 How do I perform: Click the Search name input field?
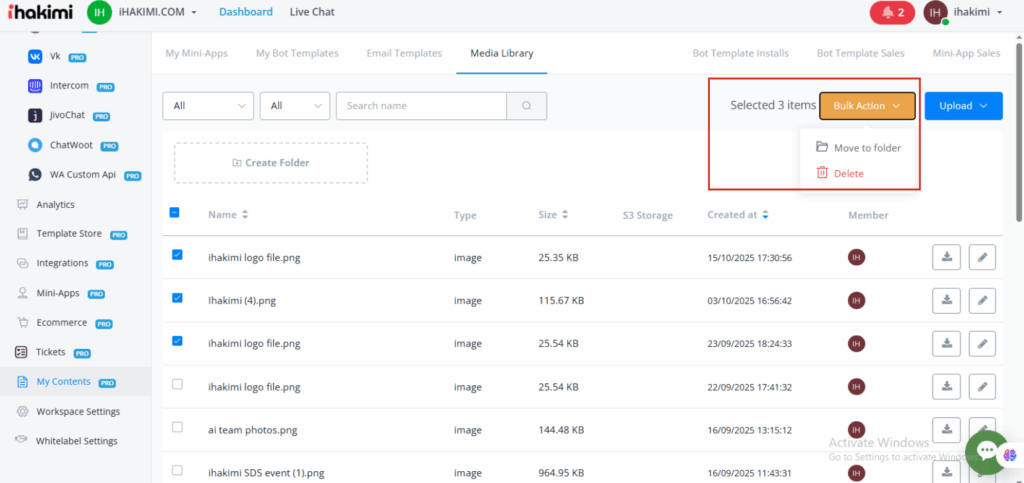pyautogui.click(x=421, y=106)
